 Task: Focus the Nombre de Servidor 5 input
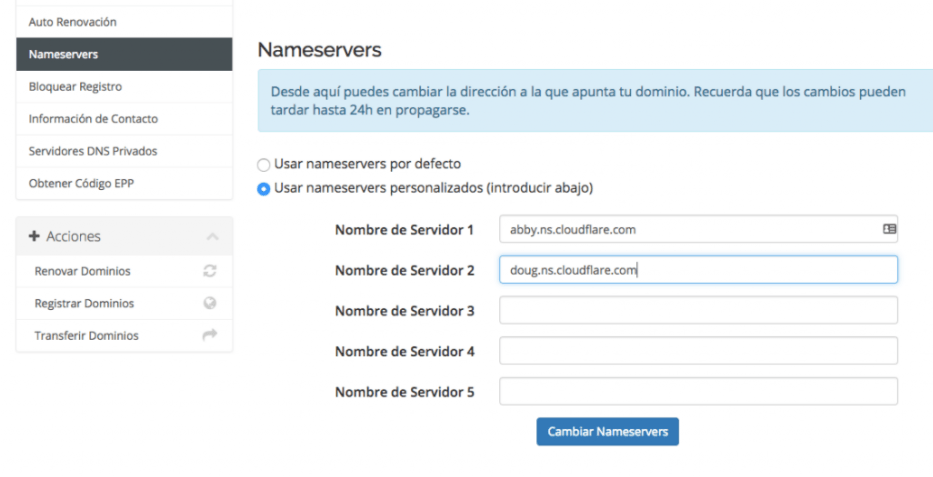698,391
